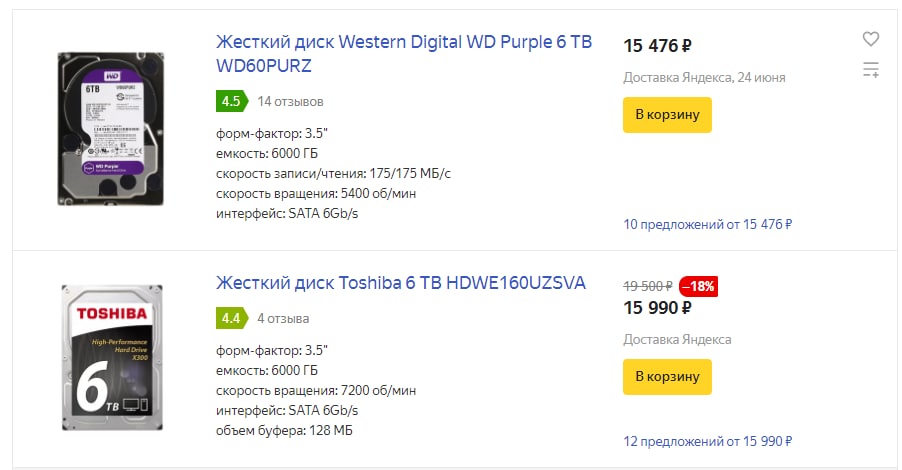Click the red −18% discount badge
Screen dimensions: 902x470
[x=698, y=286]
